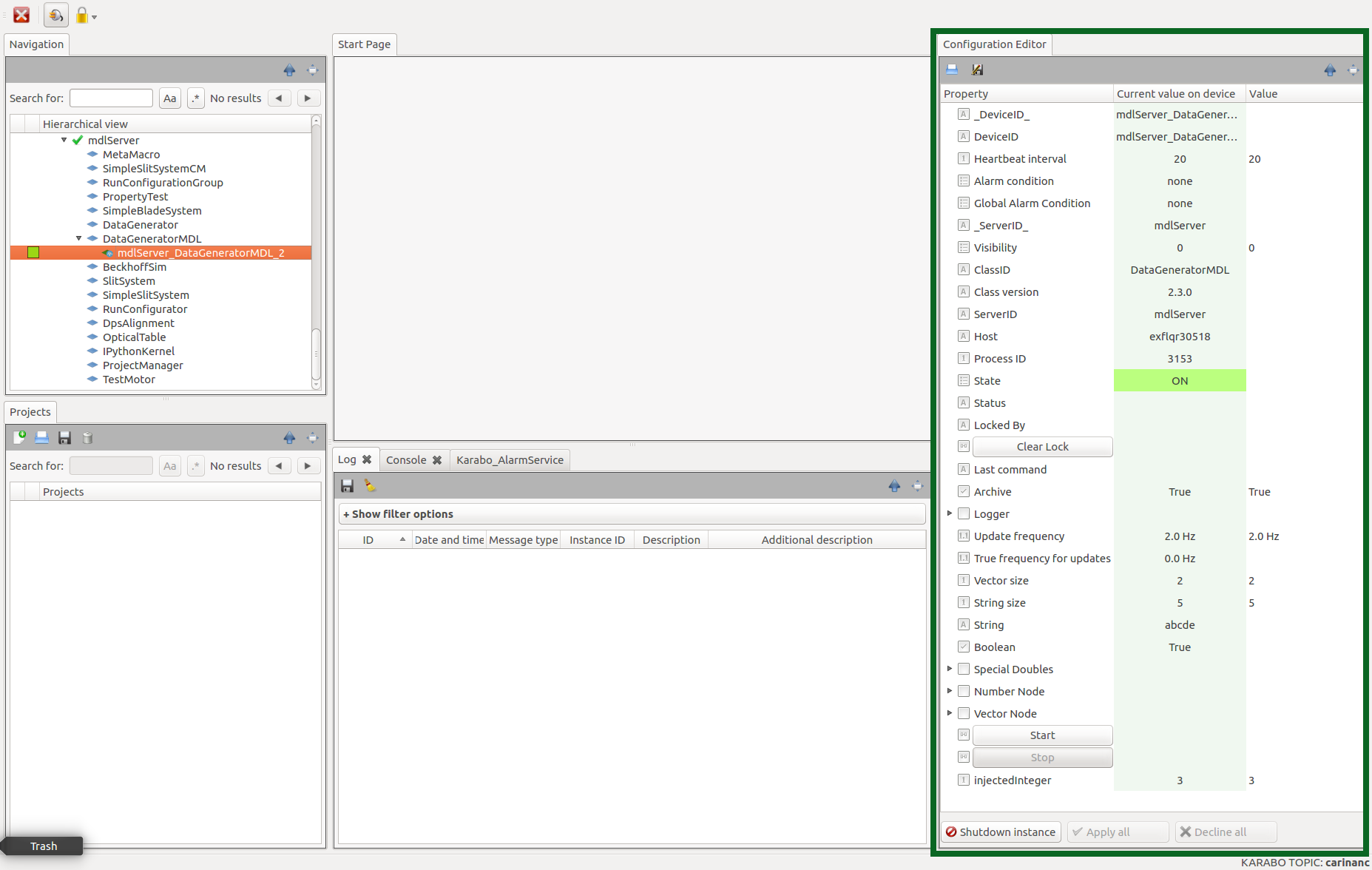The image size is (1372, 870).
Task: Click the yellow padlock access level icon
Action: pyautogui.click(x=81, y=16)
